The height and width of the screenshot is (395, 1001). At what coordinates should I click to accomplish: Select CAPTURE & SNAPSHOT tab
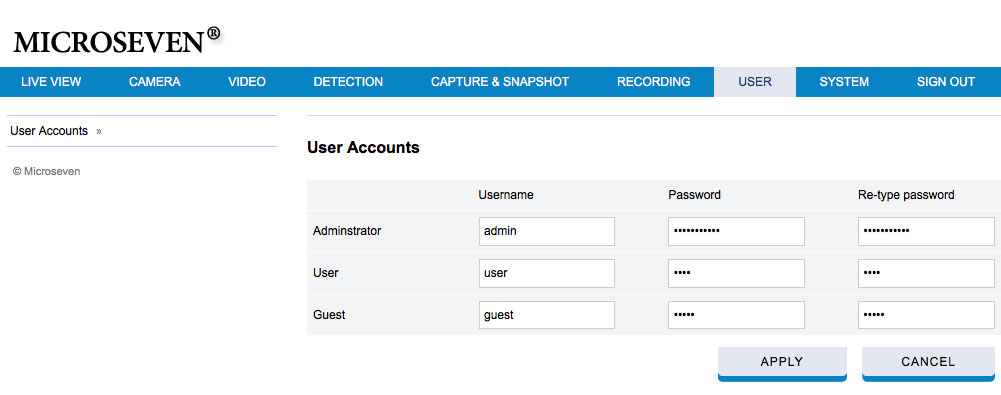click(500, 82)
